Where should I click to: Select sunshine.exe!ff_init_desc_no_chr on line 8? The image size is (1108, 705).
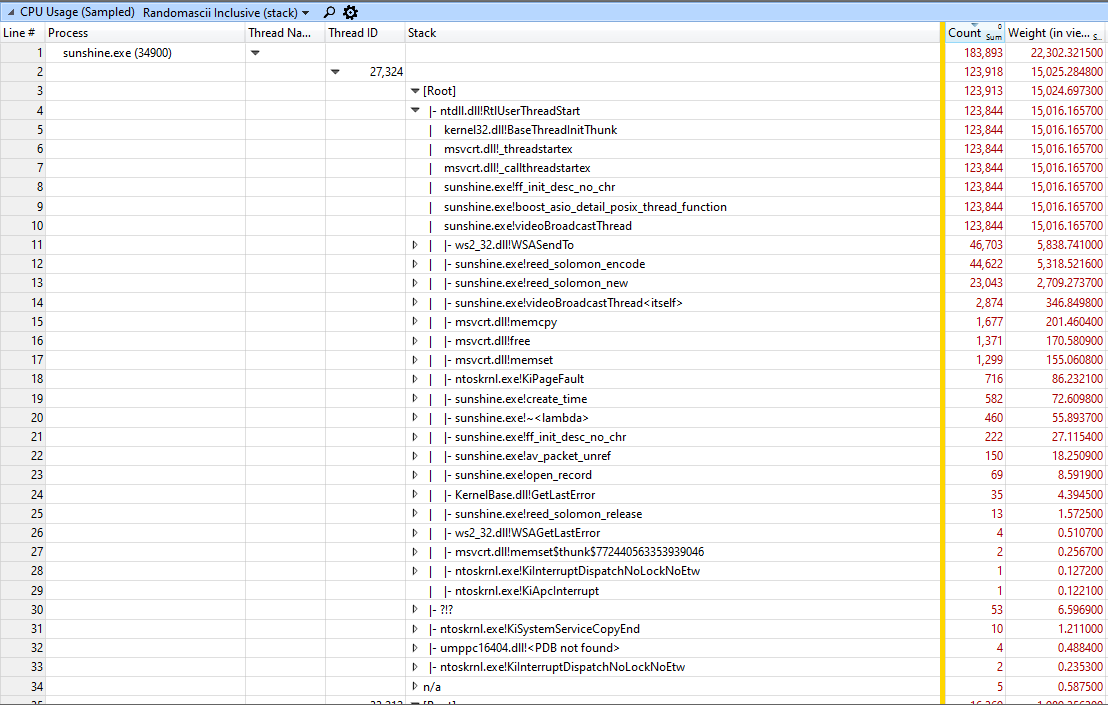point(529,187)
